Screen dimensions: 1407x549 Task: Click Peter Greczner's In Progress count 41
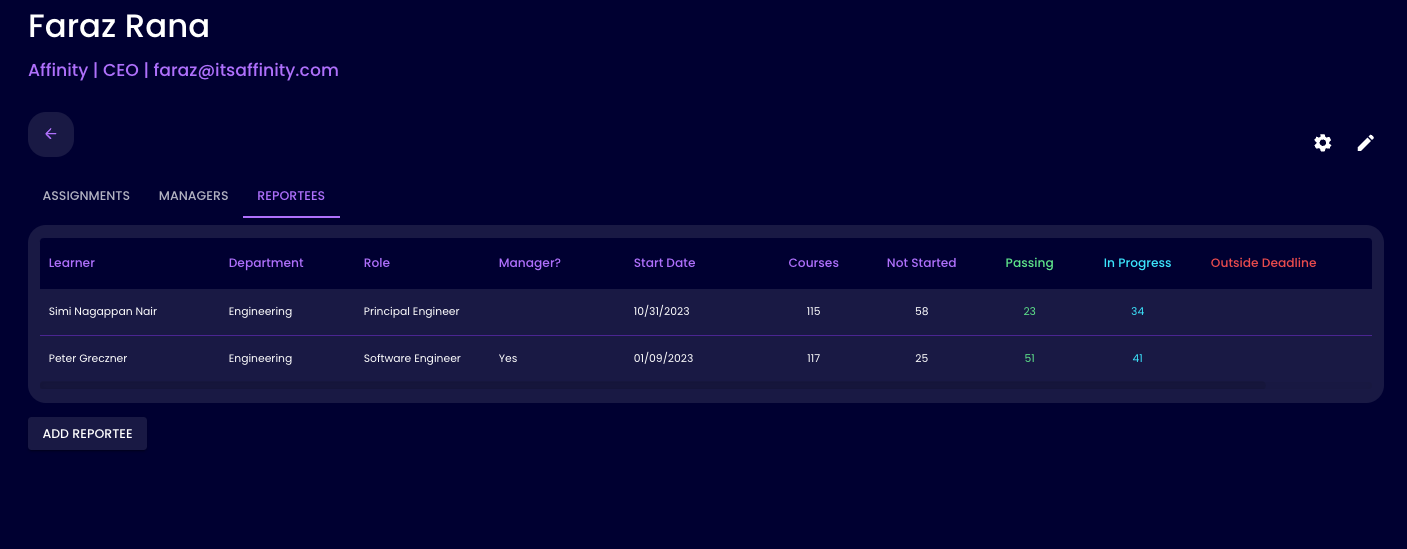point(1137,358)
